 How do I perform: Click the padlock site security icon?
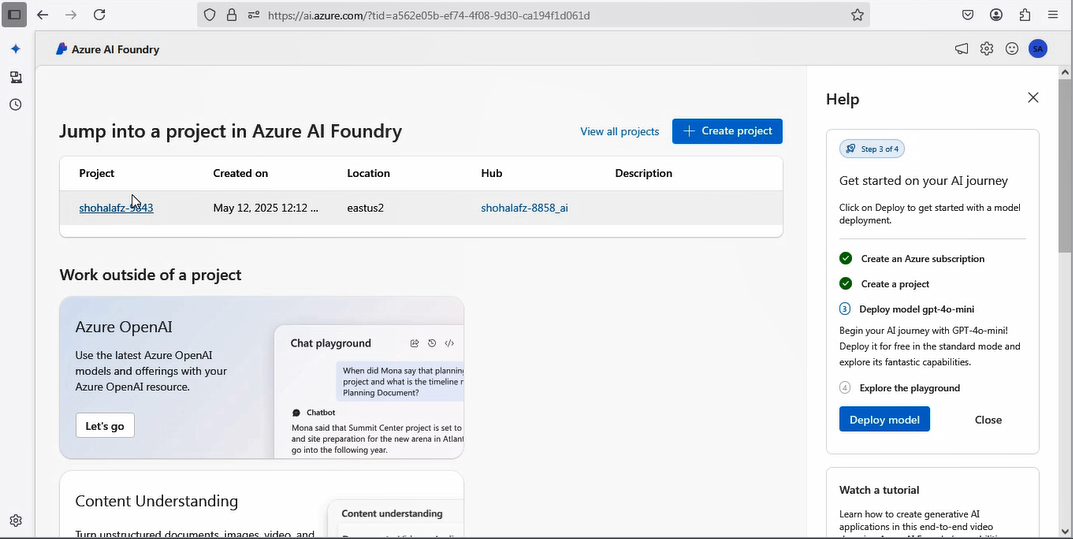[231, 14]
